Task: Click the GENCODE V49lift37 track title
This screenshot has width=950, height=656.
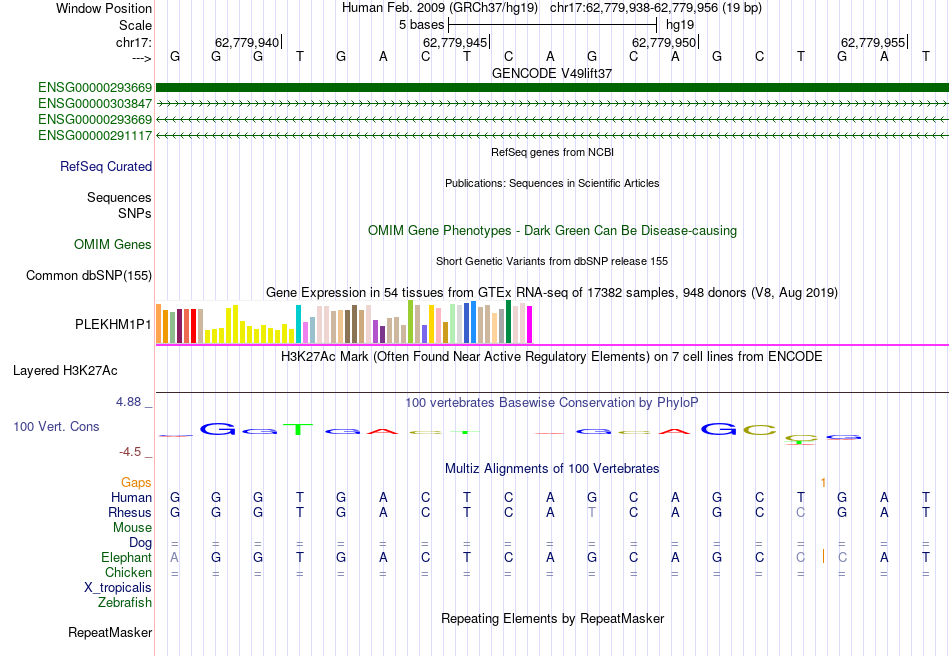Action: (x=552, y=73)
